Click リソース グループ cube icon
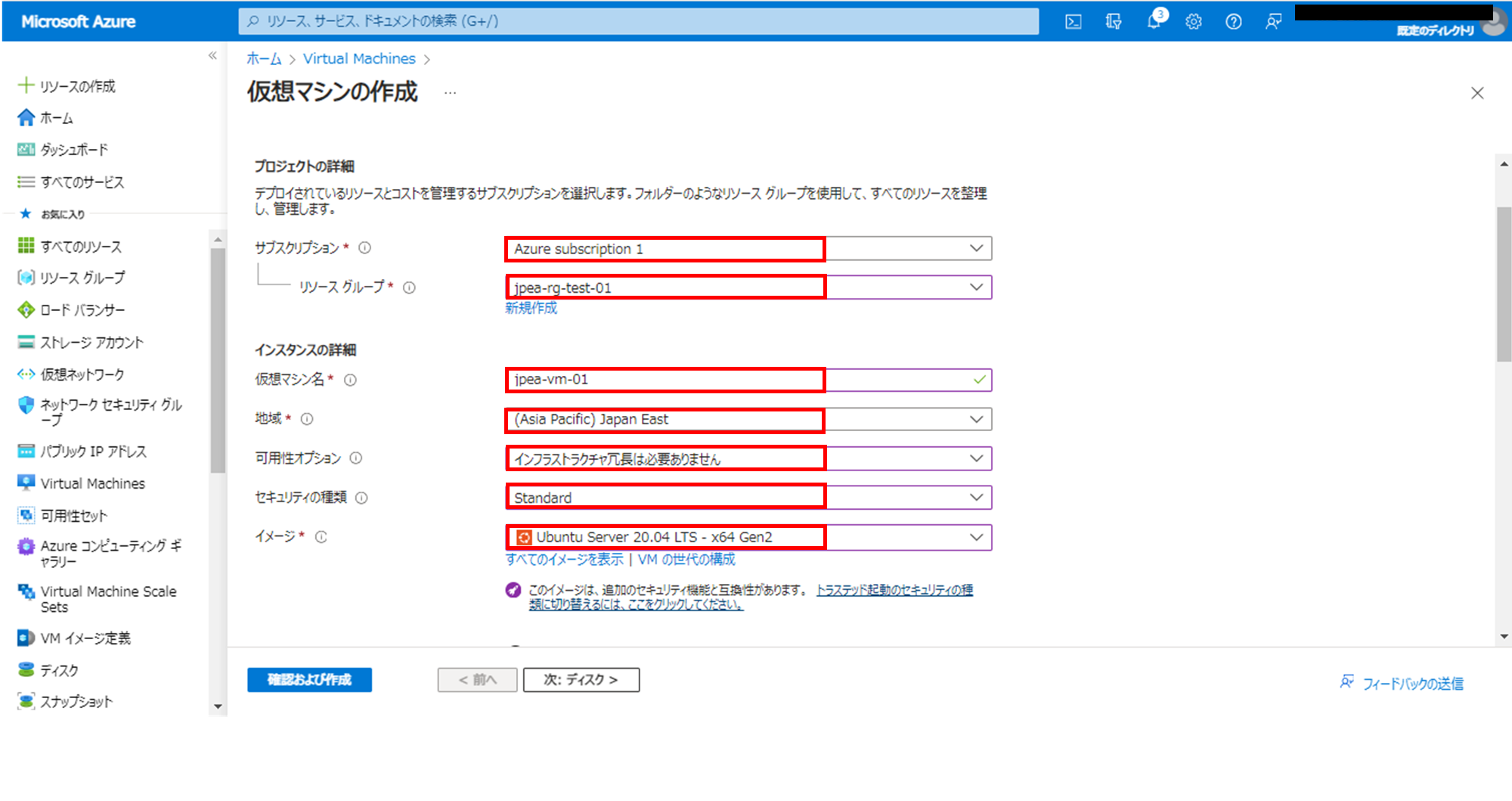 [26, 278]
